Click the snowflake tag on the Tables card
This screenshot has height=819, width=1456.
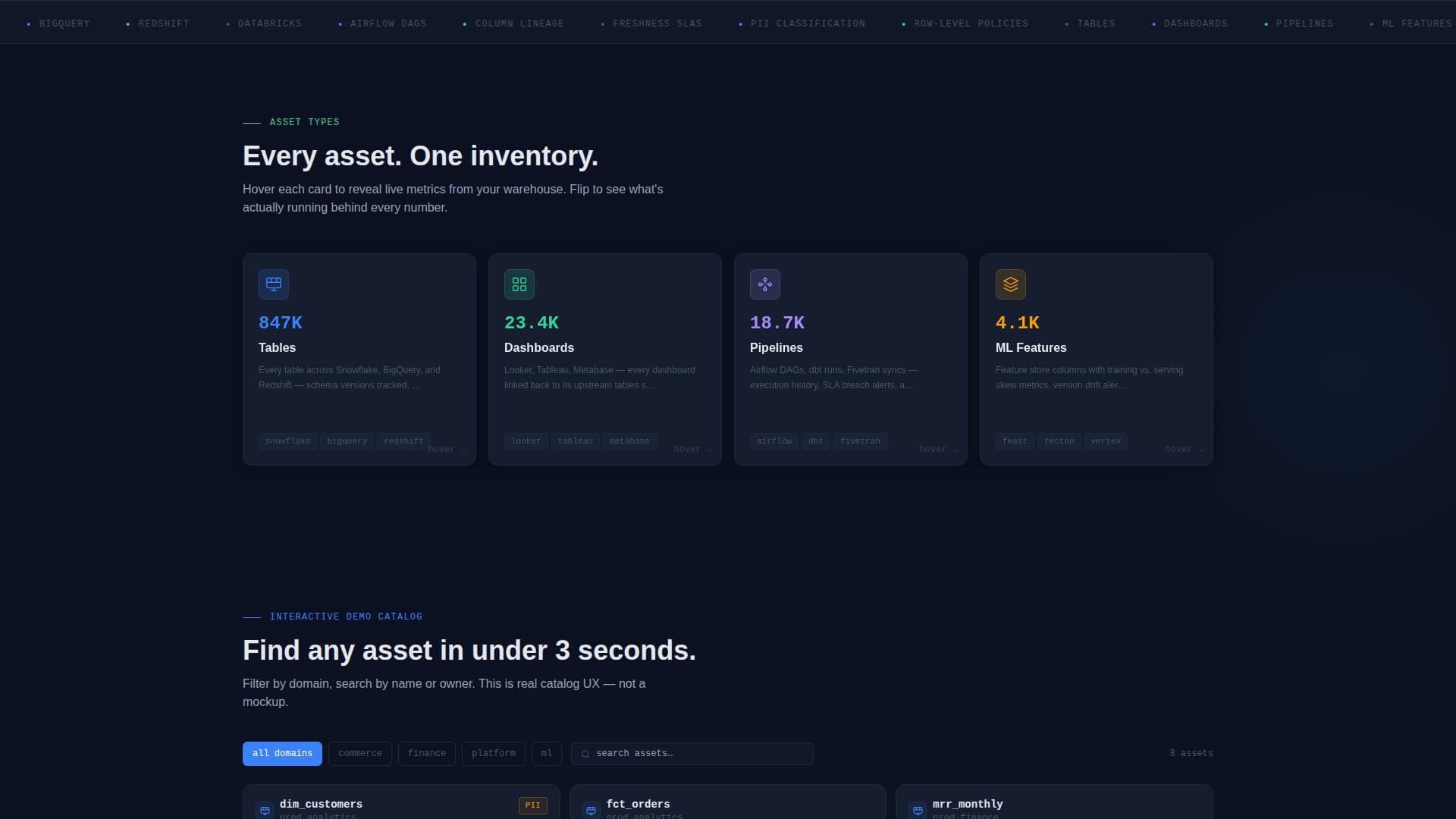click(287, 441)
